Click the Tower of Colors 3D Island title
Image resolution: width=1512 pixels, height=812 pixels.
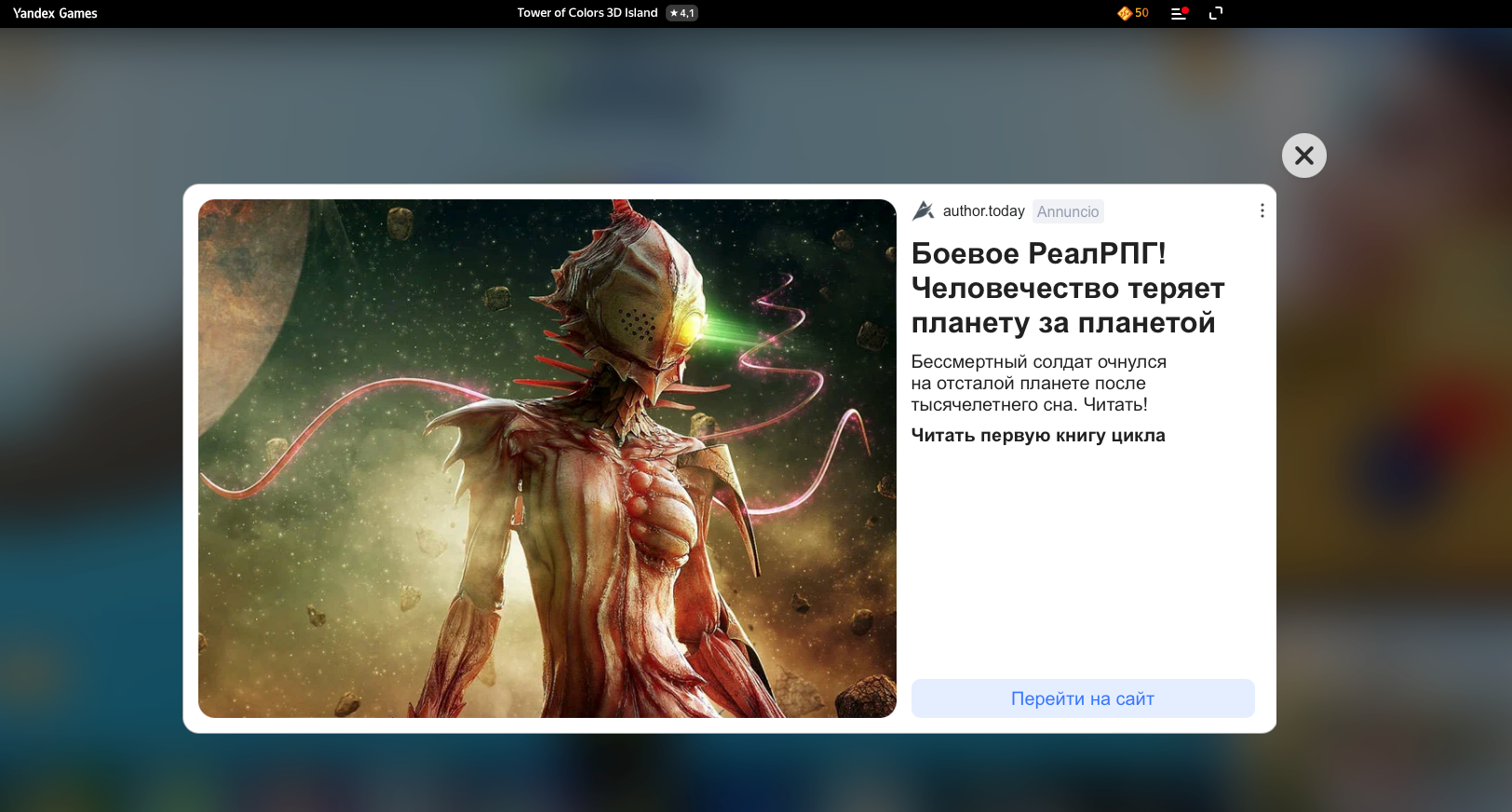pyautogui.click(x=587, y=13)
